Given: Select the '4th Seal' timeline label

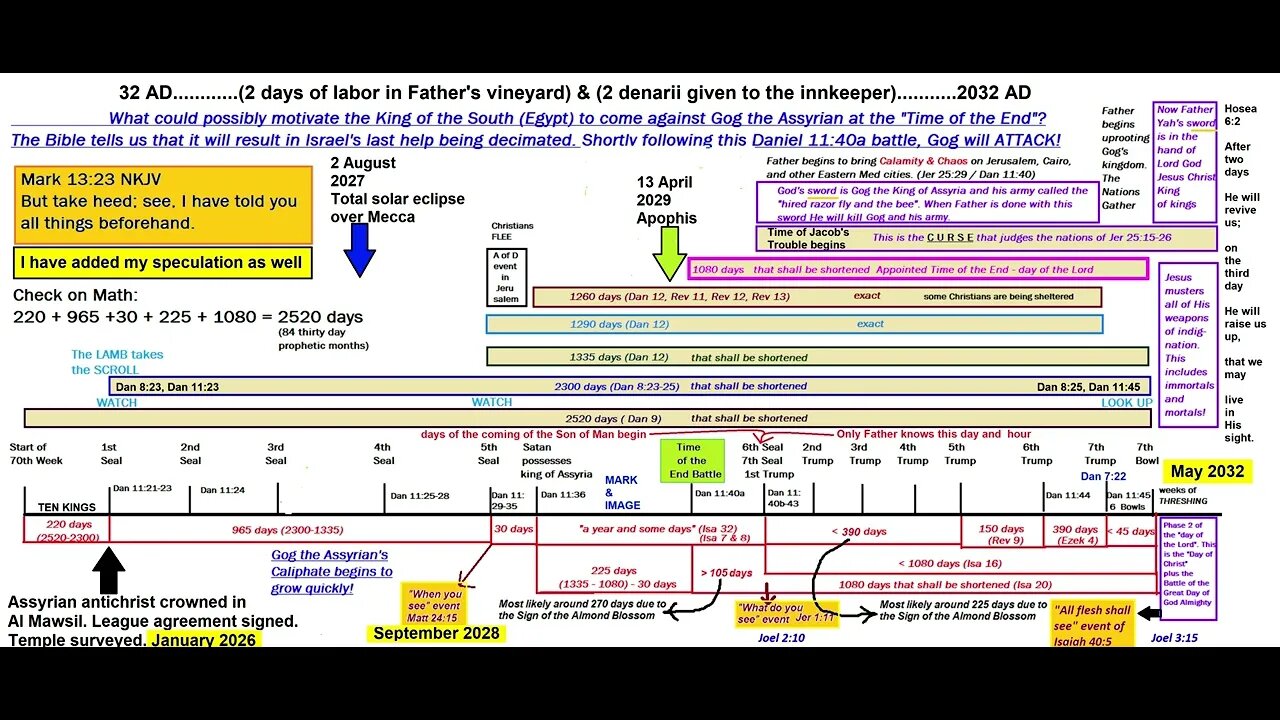Looking at the screenshot, I should tap(383, 454).
